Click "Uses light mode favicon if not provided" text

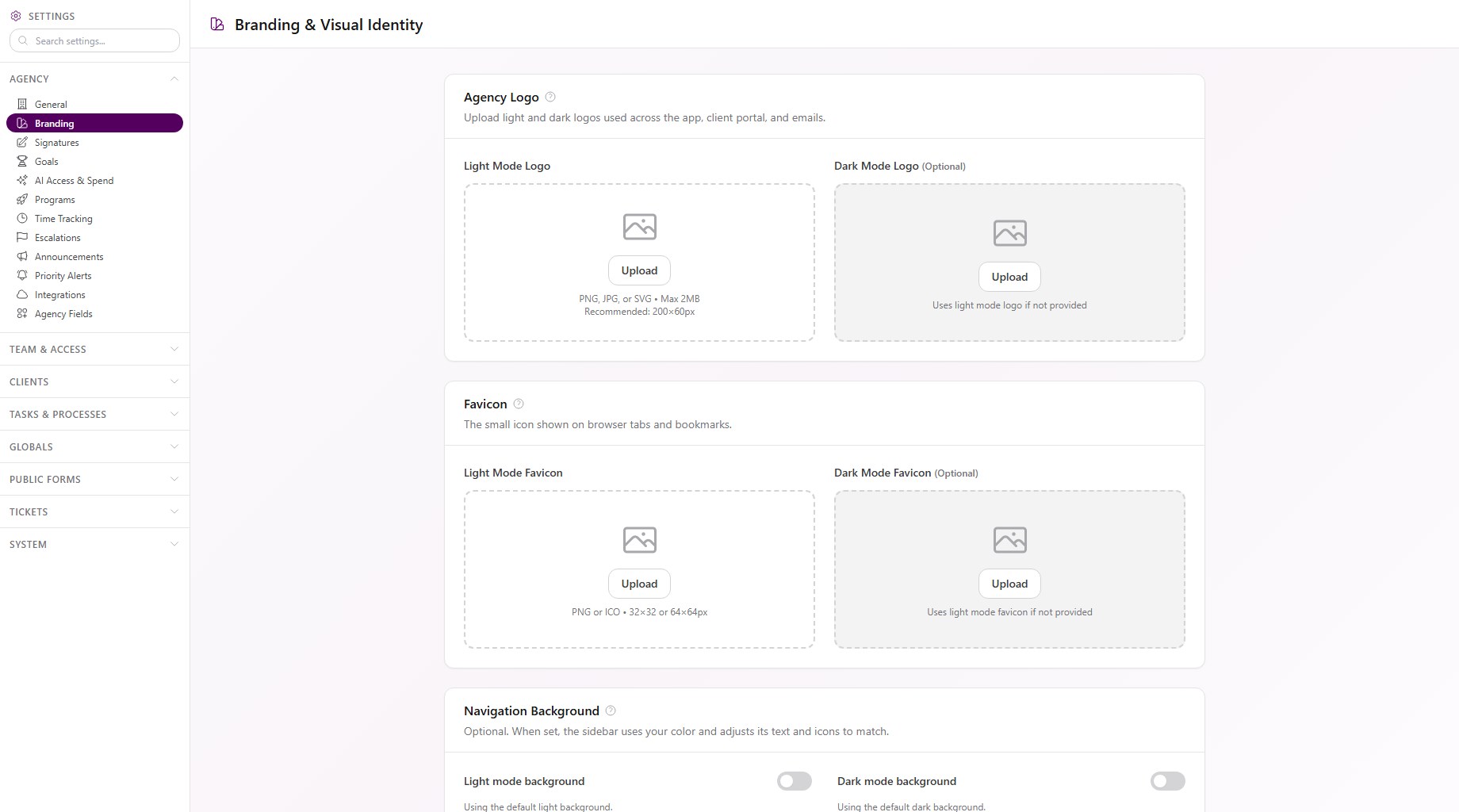1009,612
